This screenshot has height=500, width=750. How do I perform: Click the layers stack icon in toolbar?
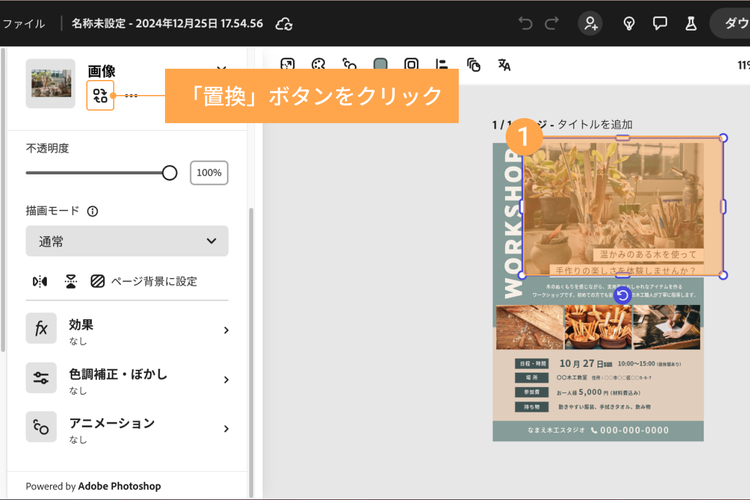tap(473, 65)
